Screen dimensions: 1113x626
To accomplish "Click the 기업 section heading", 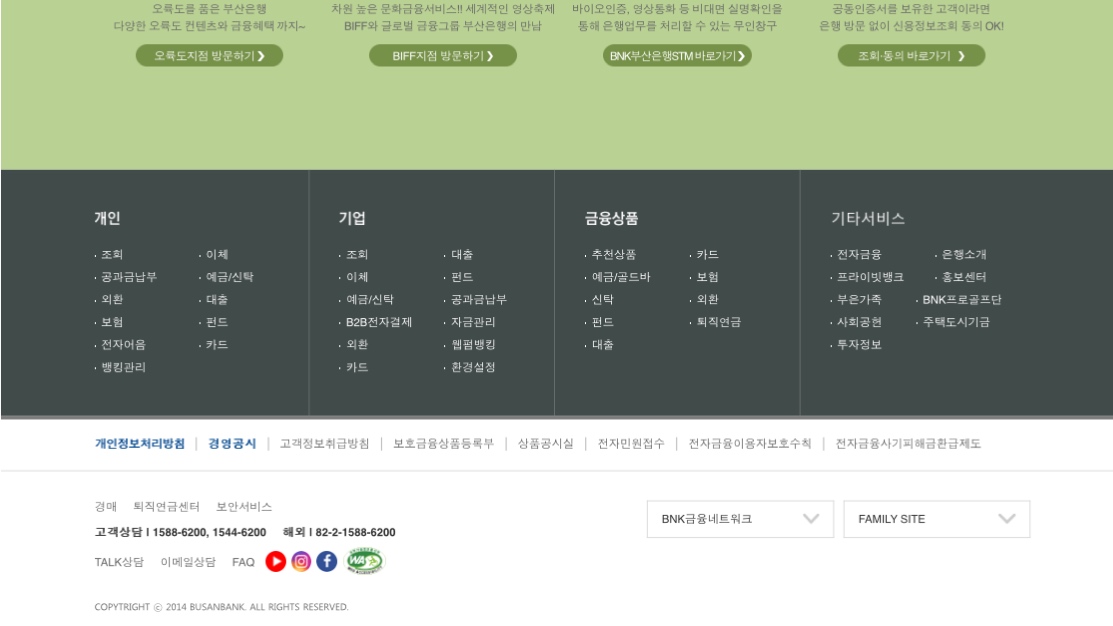I will tap(352, 219).
